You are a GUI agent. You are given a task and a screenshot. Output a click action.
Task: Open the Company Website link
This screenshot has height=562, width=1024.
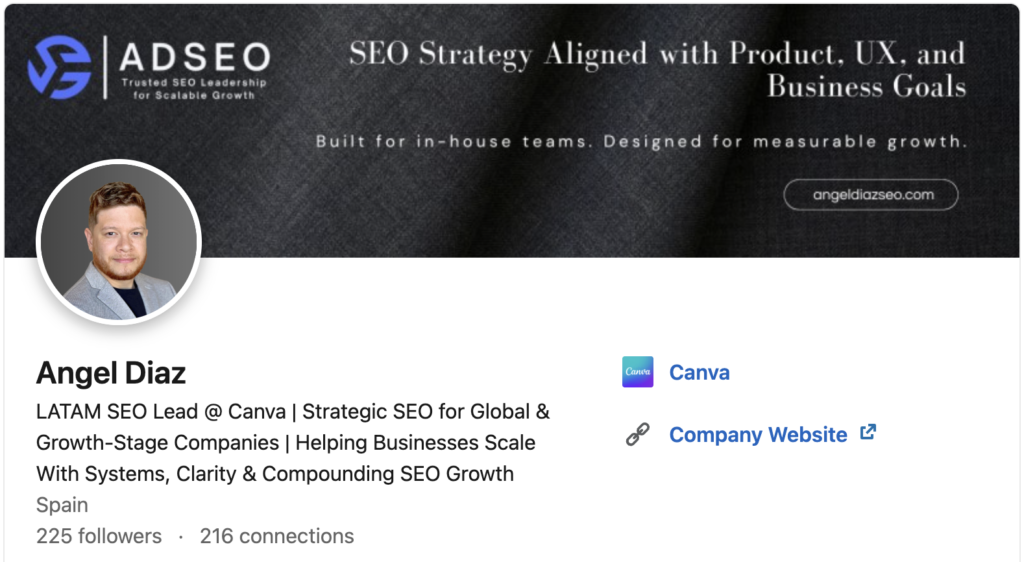(x=757, y=435)
